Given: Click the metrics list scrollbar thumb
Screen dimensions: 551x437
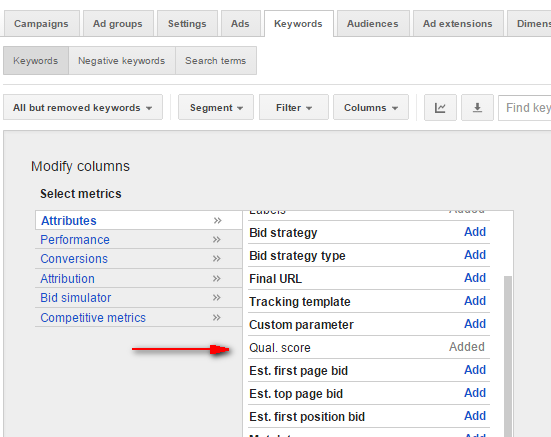Looking at the screenshot, I should [508, 356].
